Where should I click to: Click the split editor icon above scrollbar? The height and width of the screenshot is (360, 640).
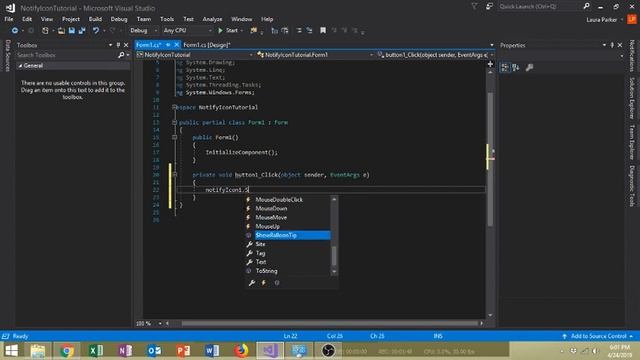pos(490,64)
